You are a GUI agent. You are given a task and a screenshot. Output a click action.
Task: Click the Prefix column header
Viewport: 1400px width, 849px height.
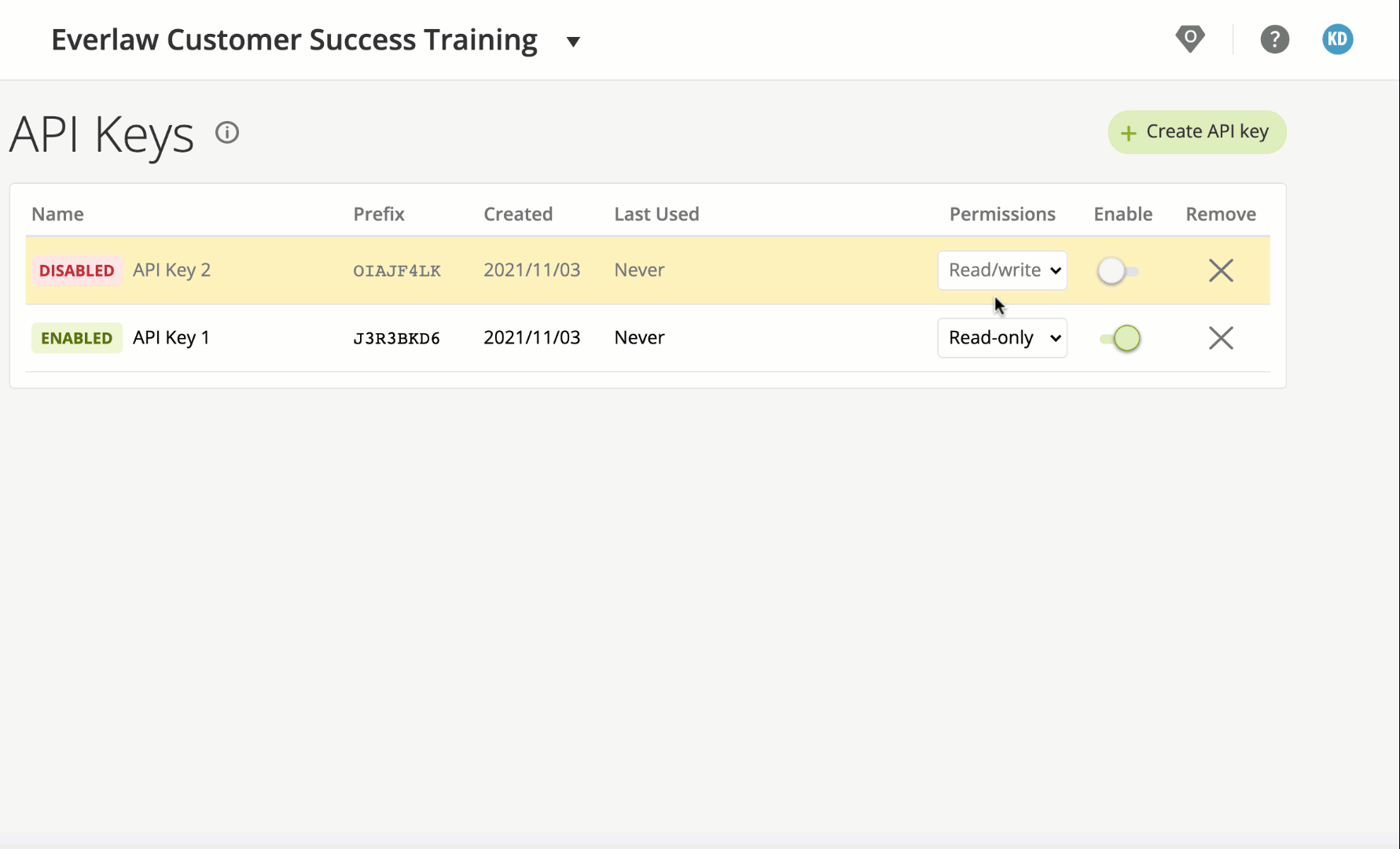pyautogui.click(x=379, y=214)
